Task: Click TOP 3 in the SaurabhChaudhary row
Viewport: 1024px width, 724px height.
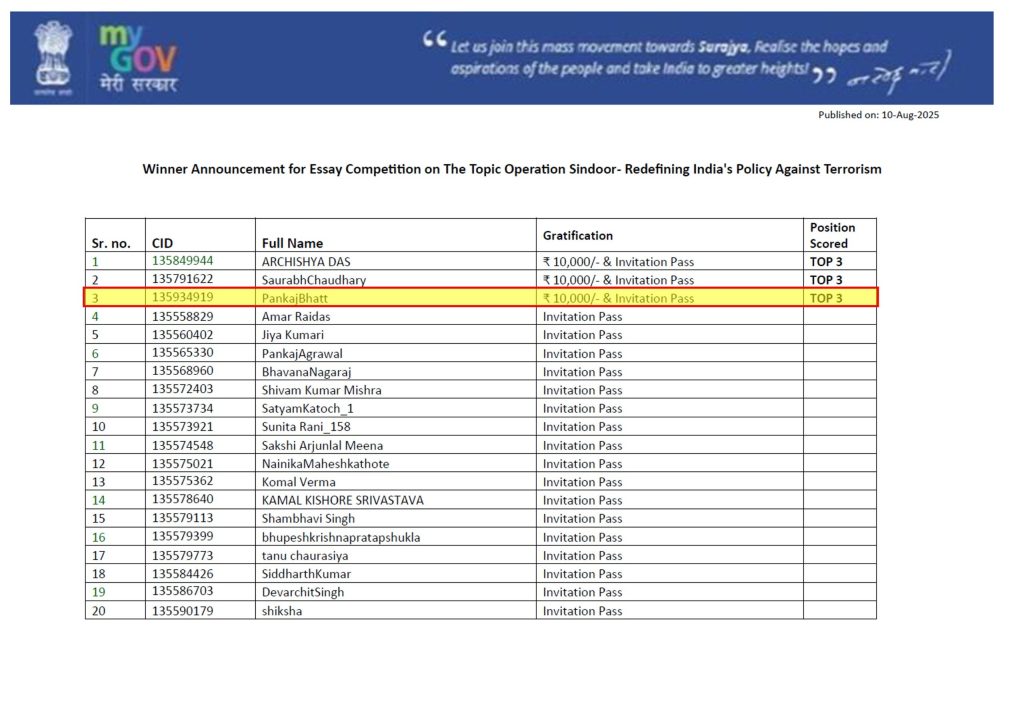Action: pos(826,280)
